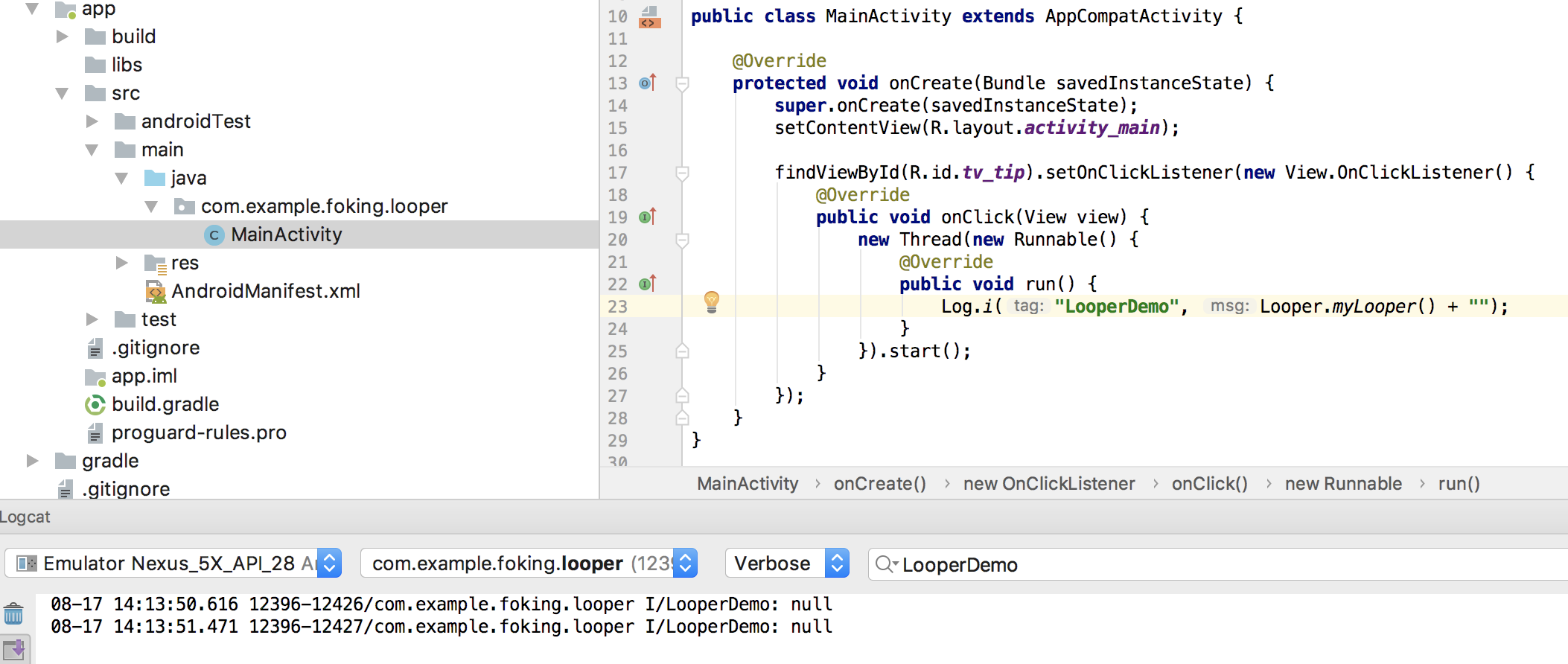
Task: Click the libs folder icon
Action: point(95,65)
